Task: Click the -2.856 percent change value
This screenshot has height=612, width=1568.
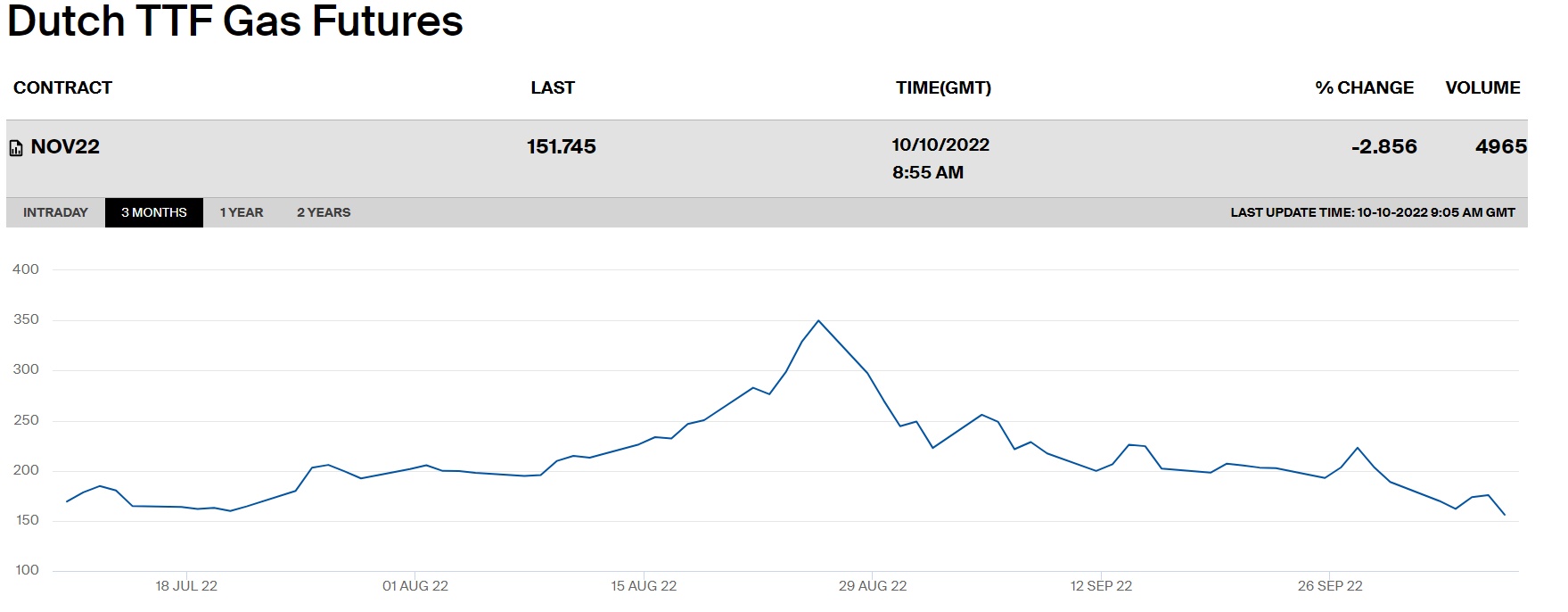Action: [1383, 147]
